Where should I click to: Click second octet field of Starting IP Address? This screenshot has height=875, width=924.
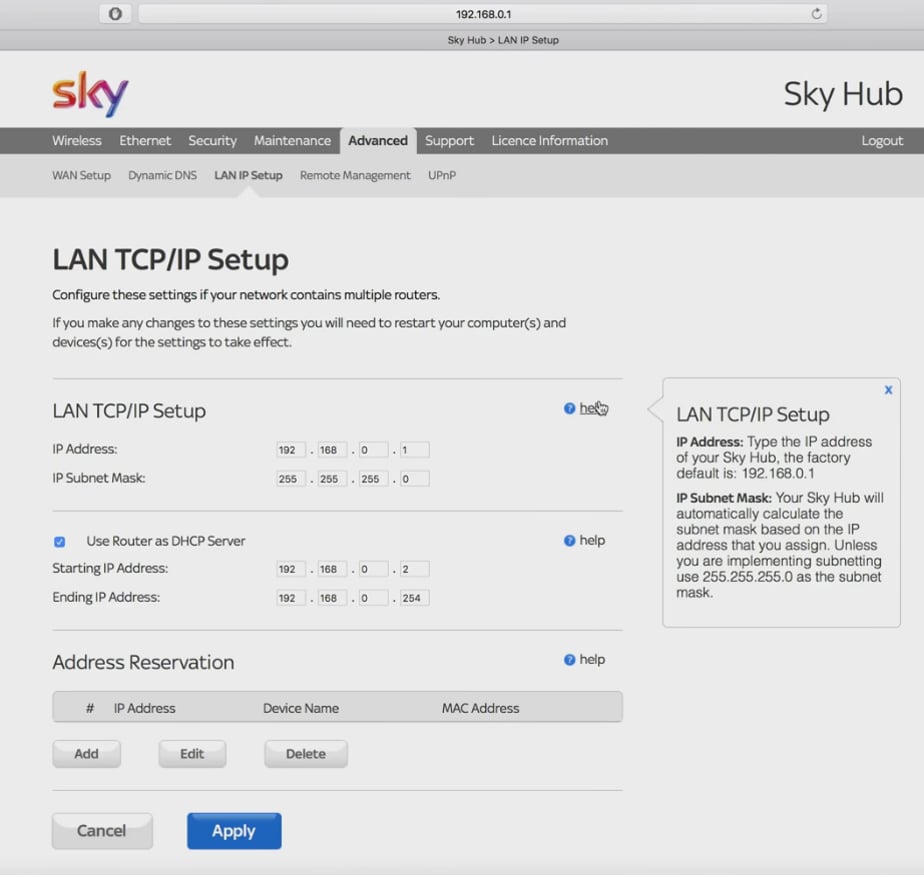tap(332, 569)
